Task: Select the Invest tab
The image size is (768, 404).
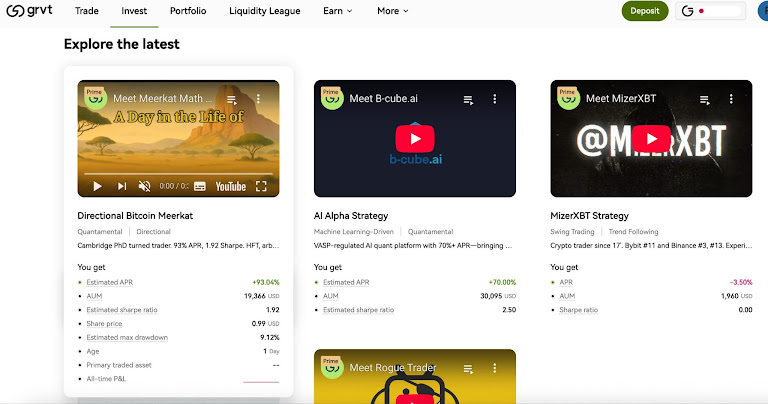Action: point(134,11)
